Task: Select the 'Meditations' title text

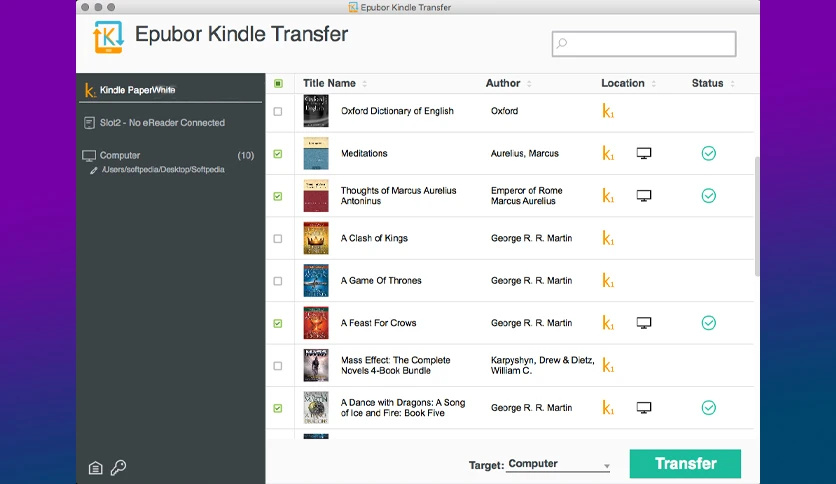Action: coord(364,154)
